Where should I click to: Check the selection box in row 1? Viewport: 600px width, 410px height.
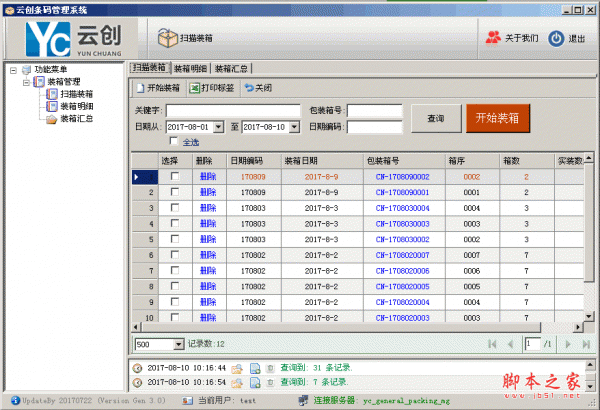[176, 177]
